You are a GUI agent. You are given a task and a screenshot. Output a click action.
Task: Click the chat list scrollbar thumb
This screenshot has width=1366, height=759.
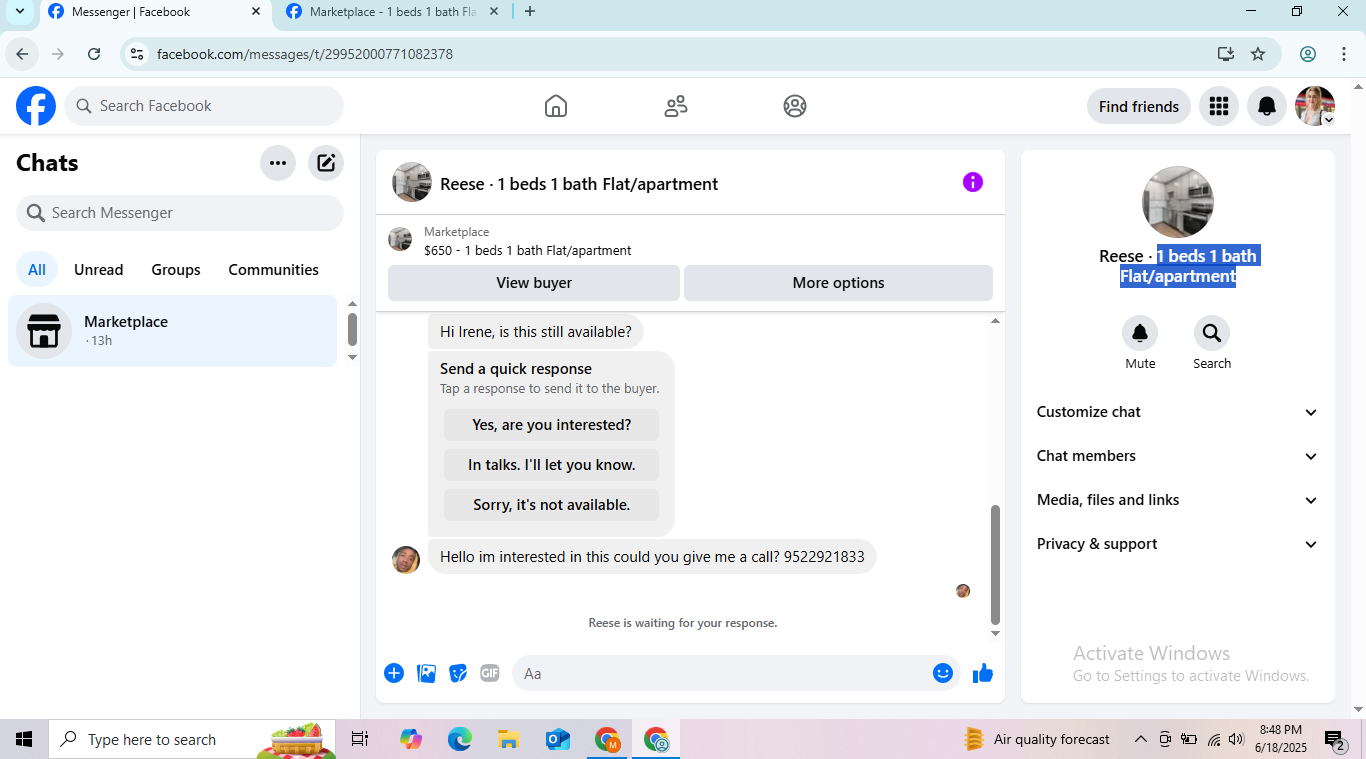[x=352, y=329]
